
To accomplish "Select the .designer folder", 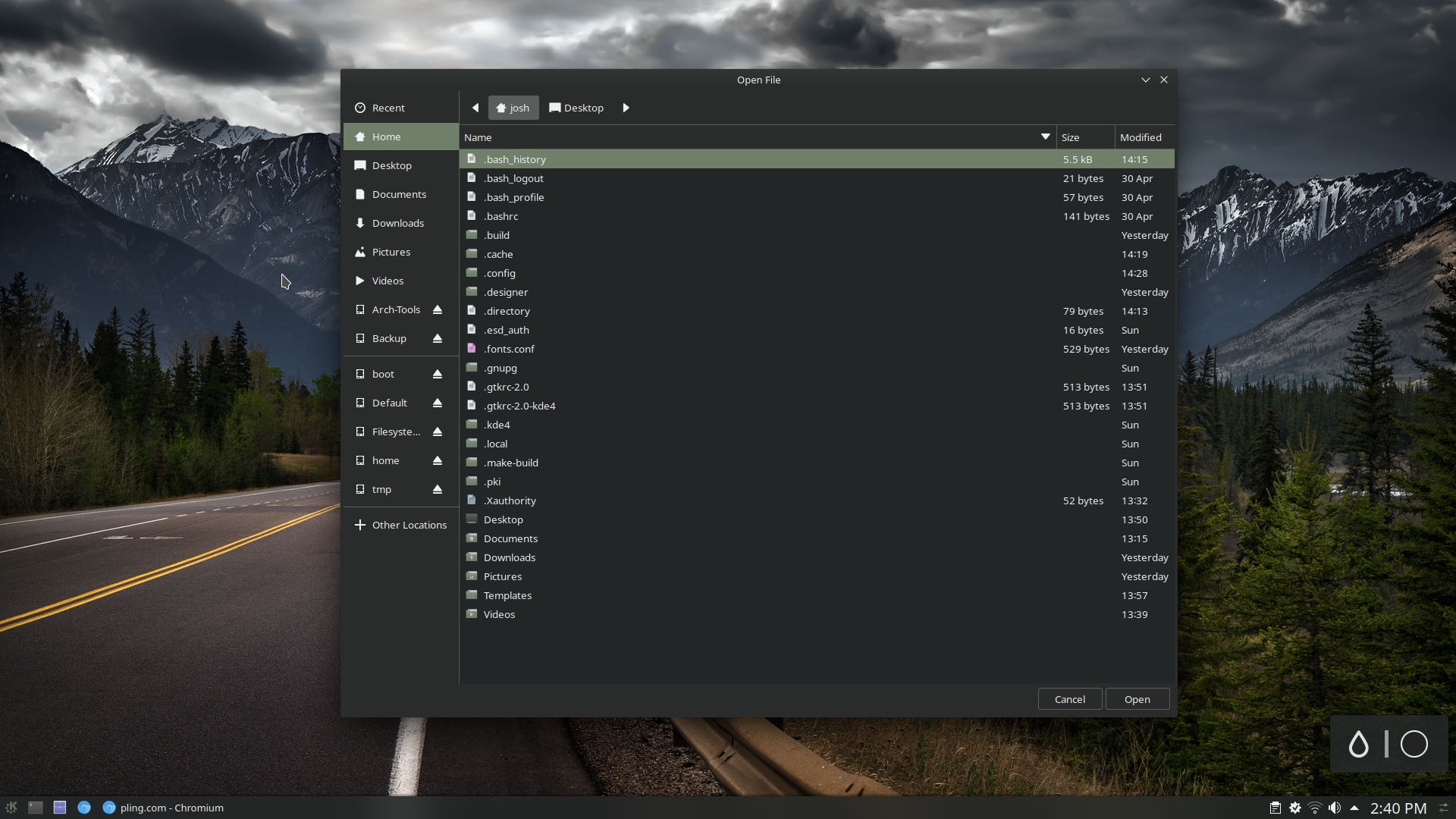I will click(817, 292).
